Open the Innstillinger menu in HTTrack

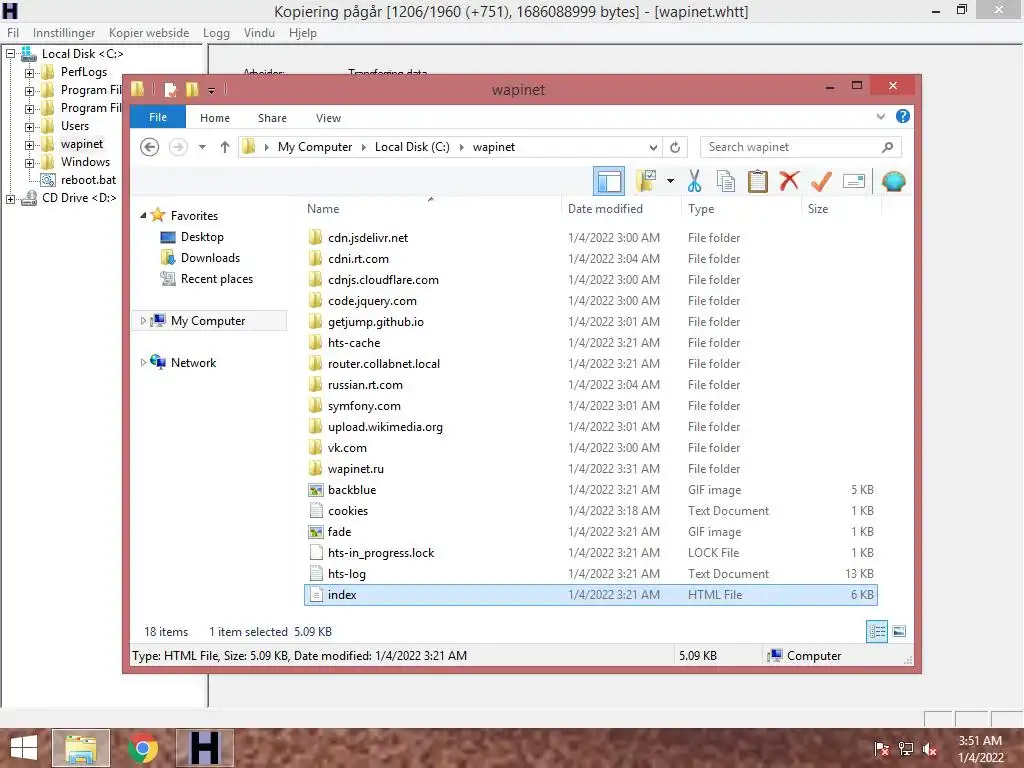click(x=64, y=33)
